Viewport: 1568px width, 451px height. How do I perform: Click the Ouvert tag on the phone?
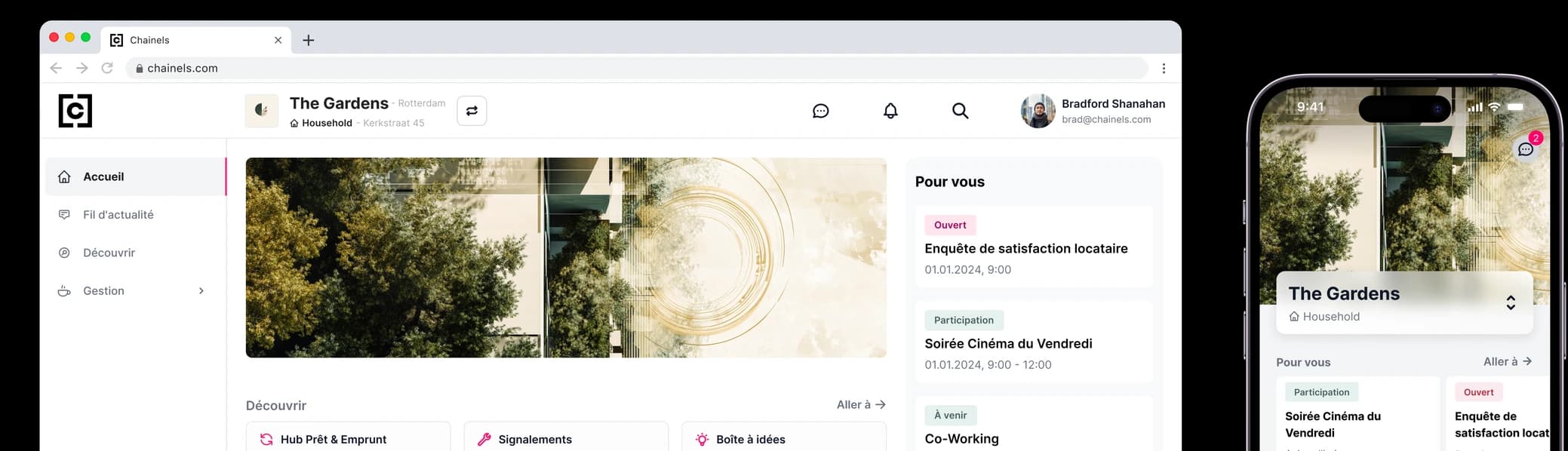[x=1478, y=392]
